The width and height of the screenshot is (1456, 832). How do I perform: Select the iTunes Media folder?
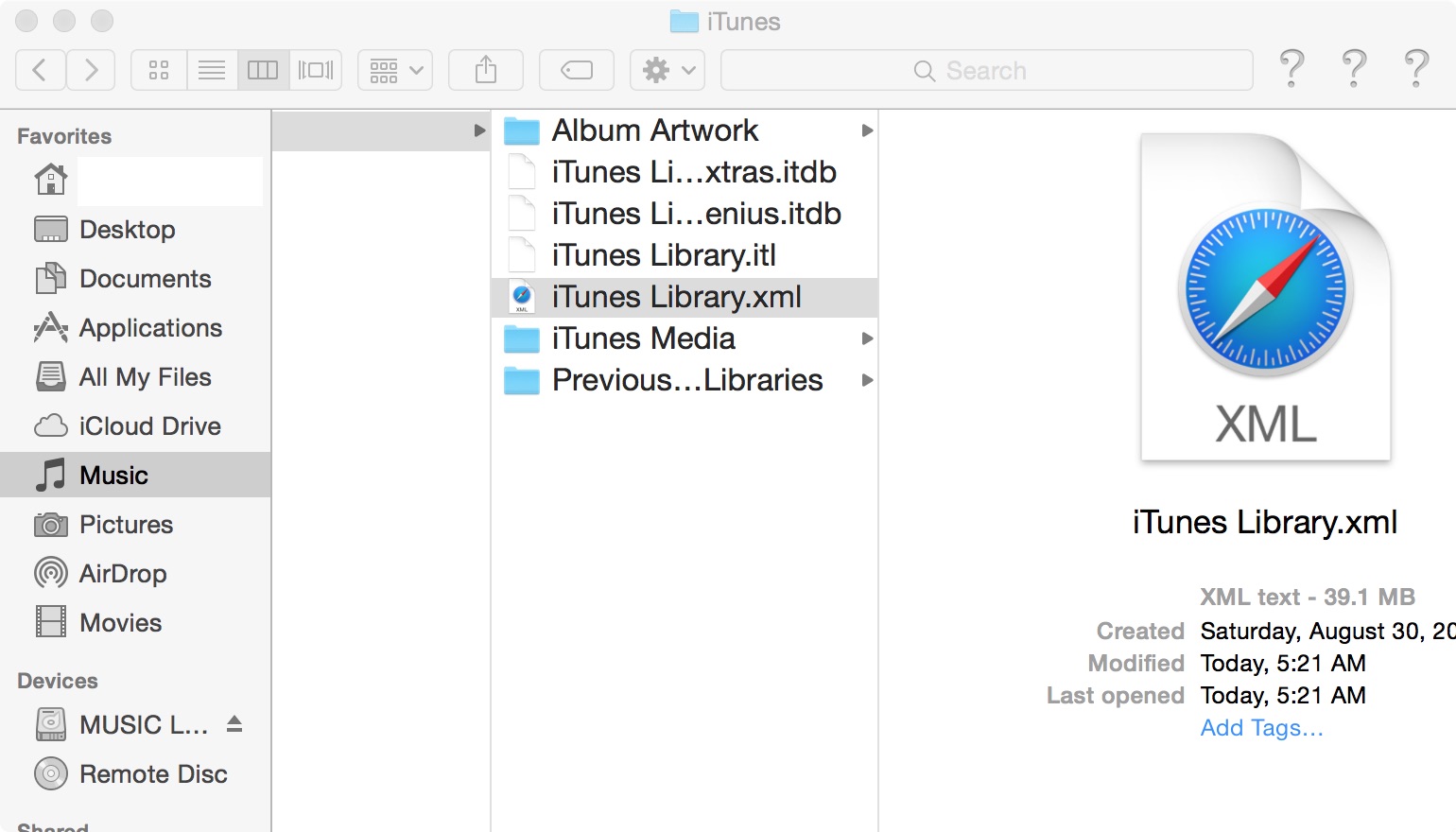685,338
